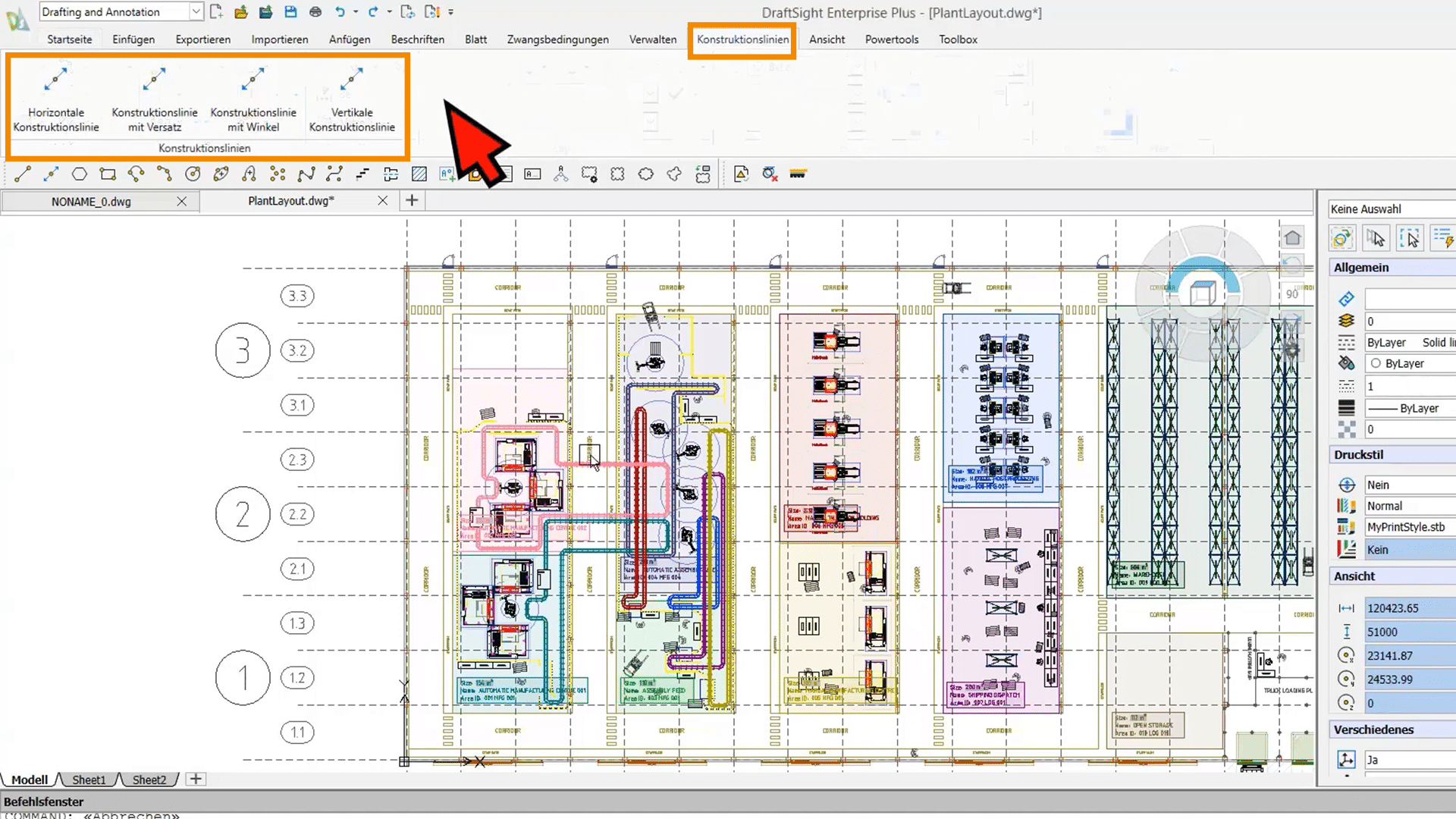Click Konstruktionslinie mit Versatz icon
This screenshot has height=819, width=1456.
pyautogui.click(x=155, y=79)
